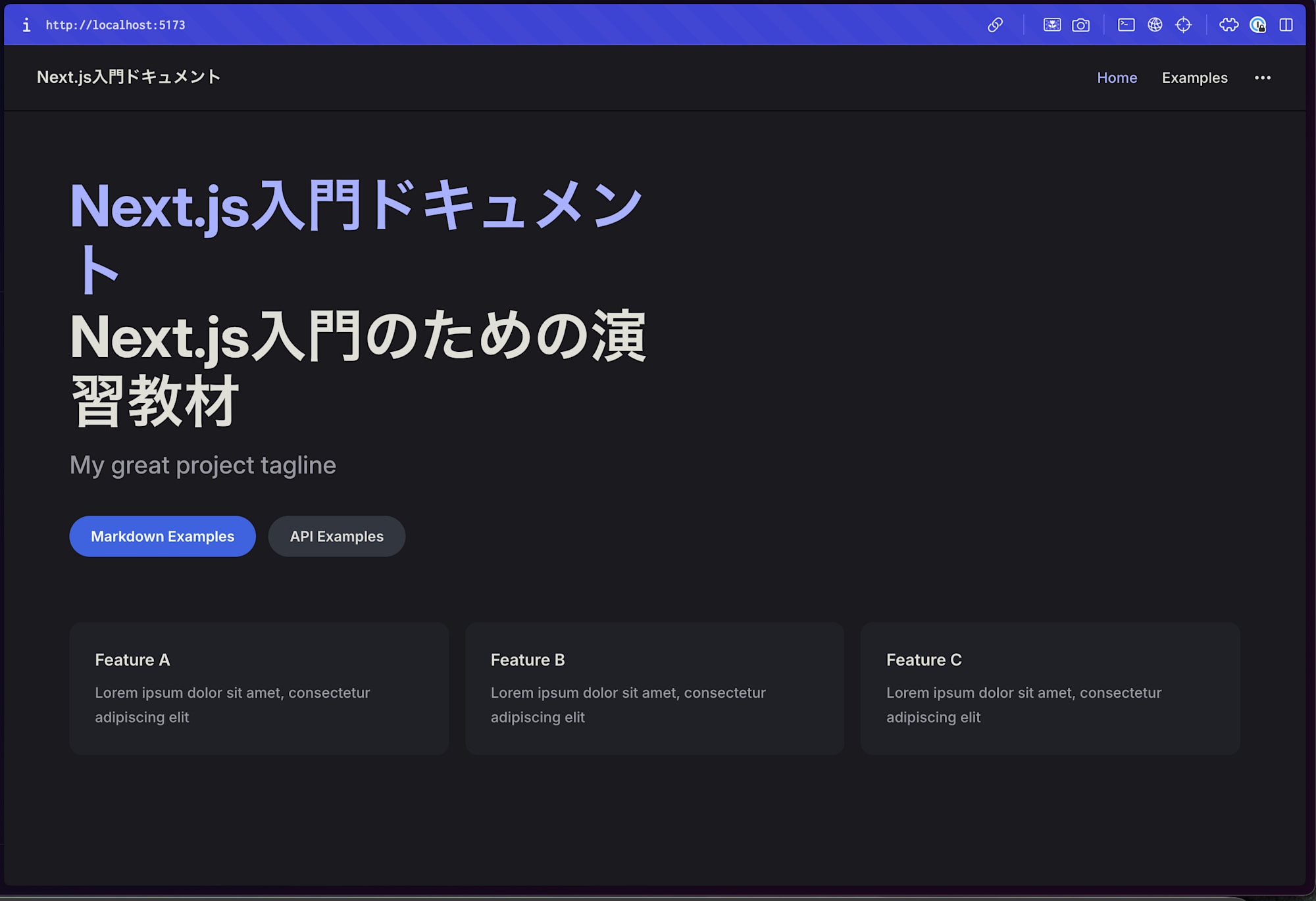The width and height of the screenshot is (1316, 901).
Task: Expand the three-dot extra menu
Action: point(1262,78)
